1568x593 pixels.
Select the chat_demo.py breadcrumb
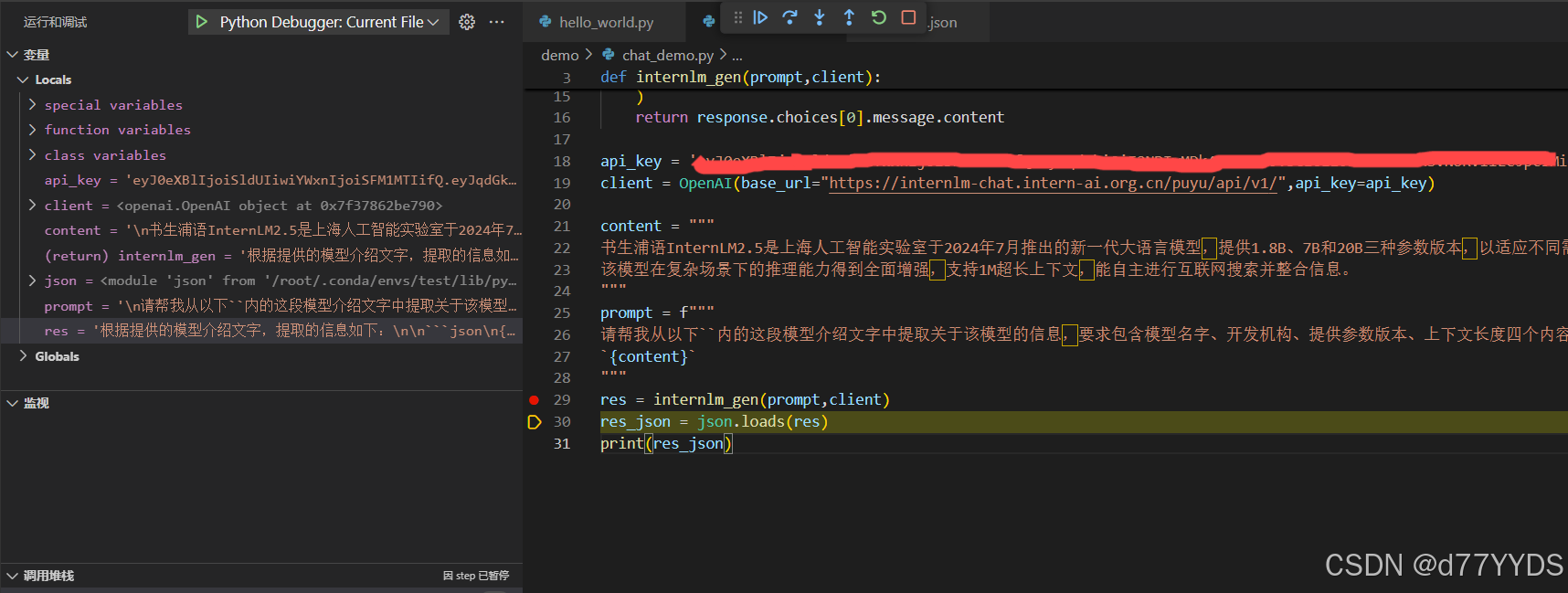(x=668, y=55)
